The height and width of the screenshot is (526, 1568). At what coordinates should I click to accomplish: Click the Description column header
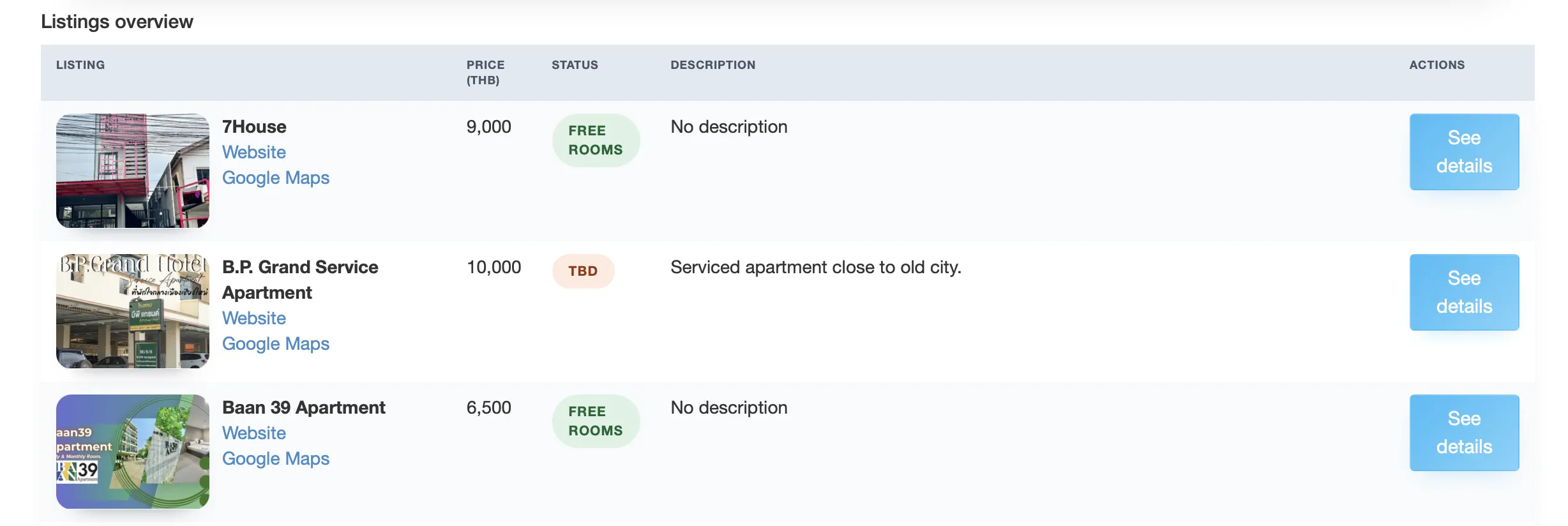point(712,65)
